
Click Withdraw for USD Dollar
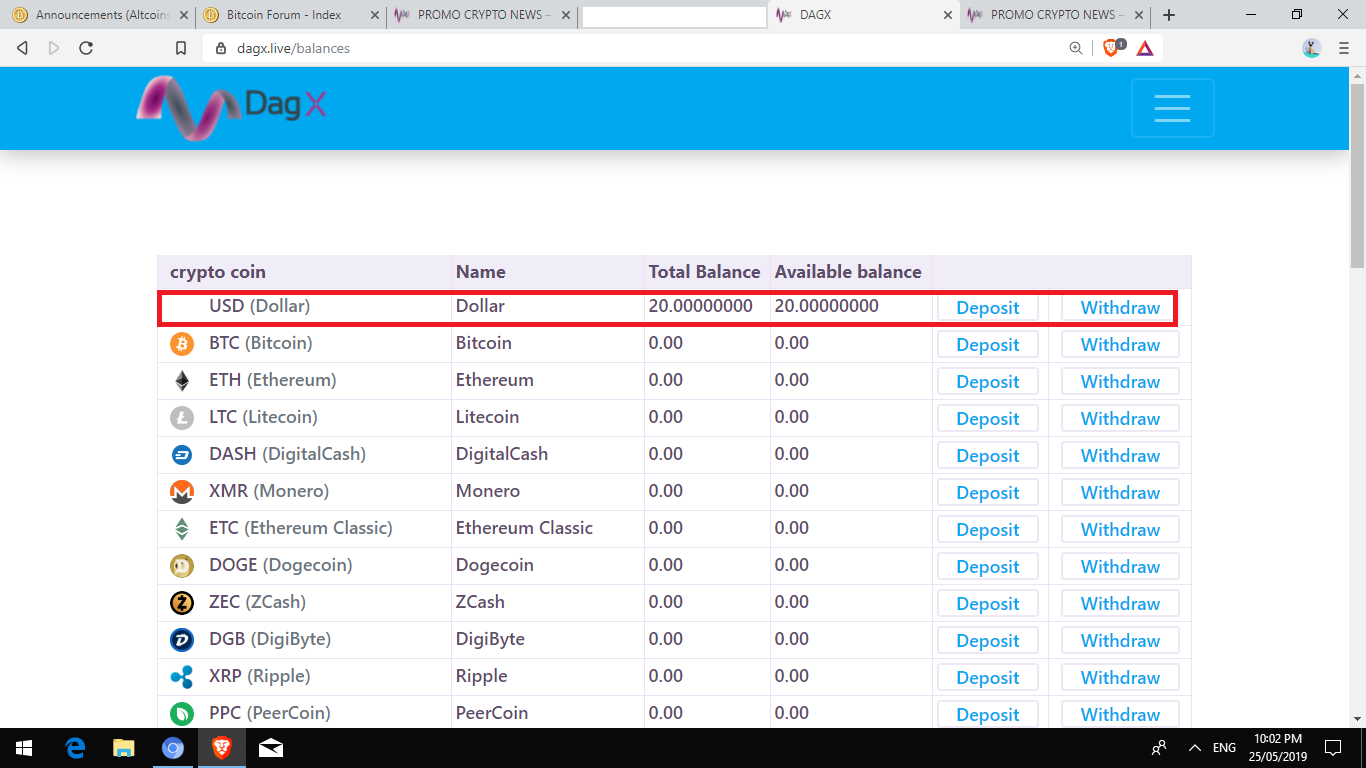1120,308
